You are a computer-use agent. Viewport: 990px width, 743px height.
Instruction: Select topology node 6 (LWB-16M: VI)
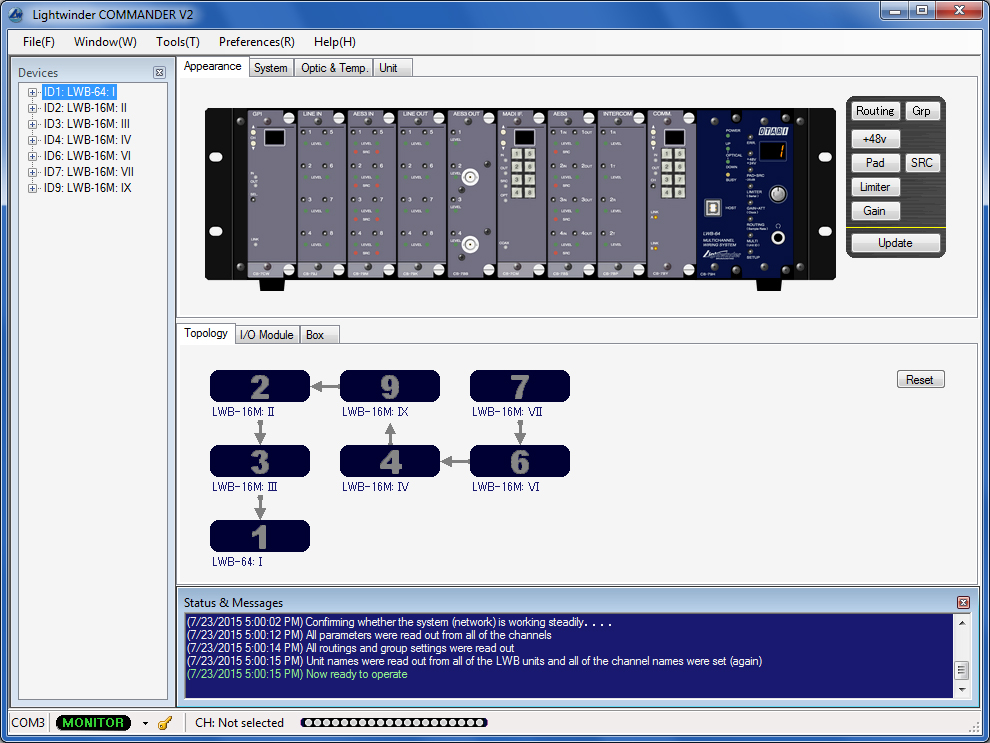point(520,461)
